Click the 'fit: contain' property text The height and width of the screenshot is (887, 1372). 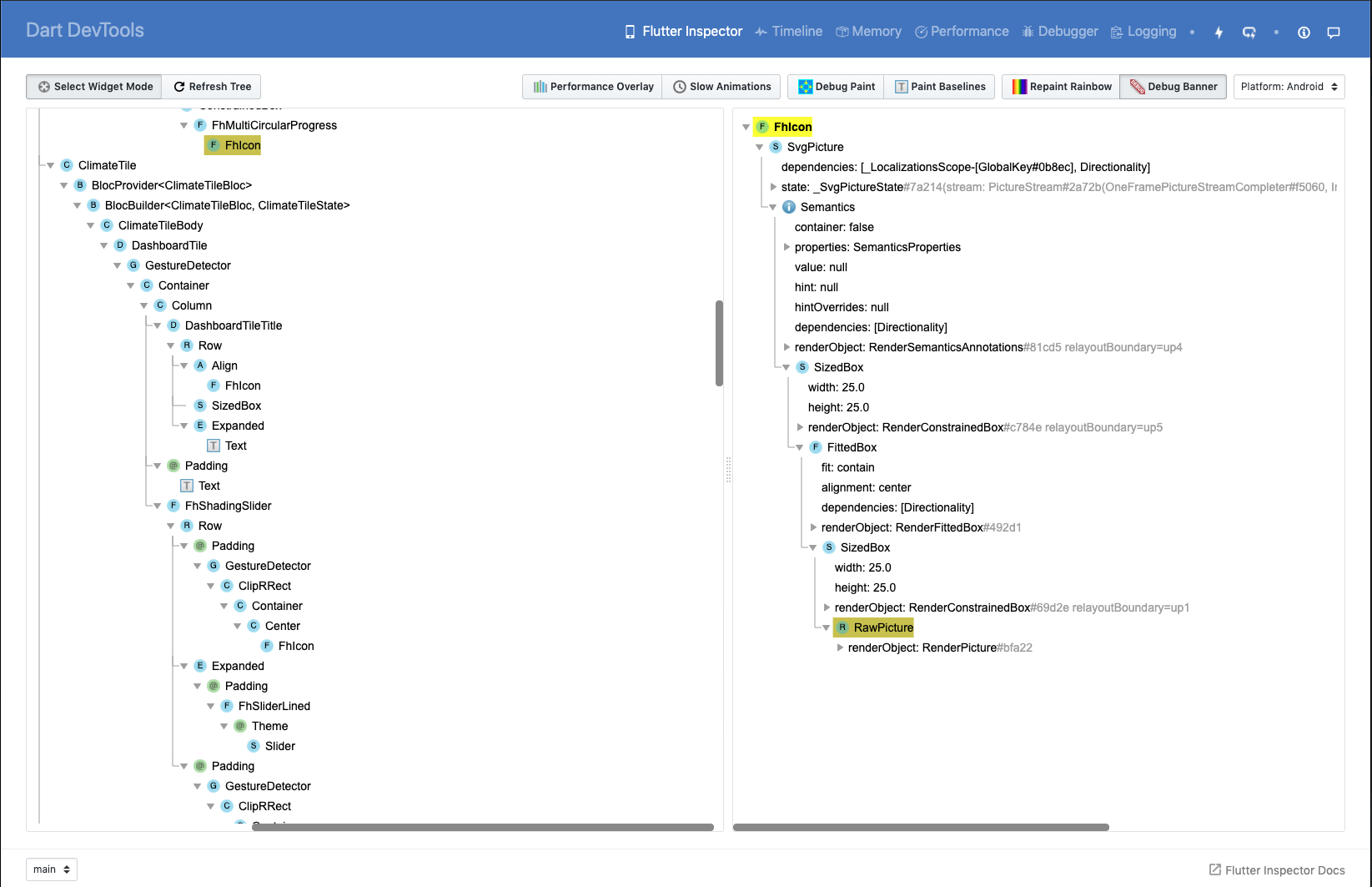(847, 467)
